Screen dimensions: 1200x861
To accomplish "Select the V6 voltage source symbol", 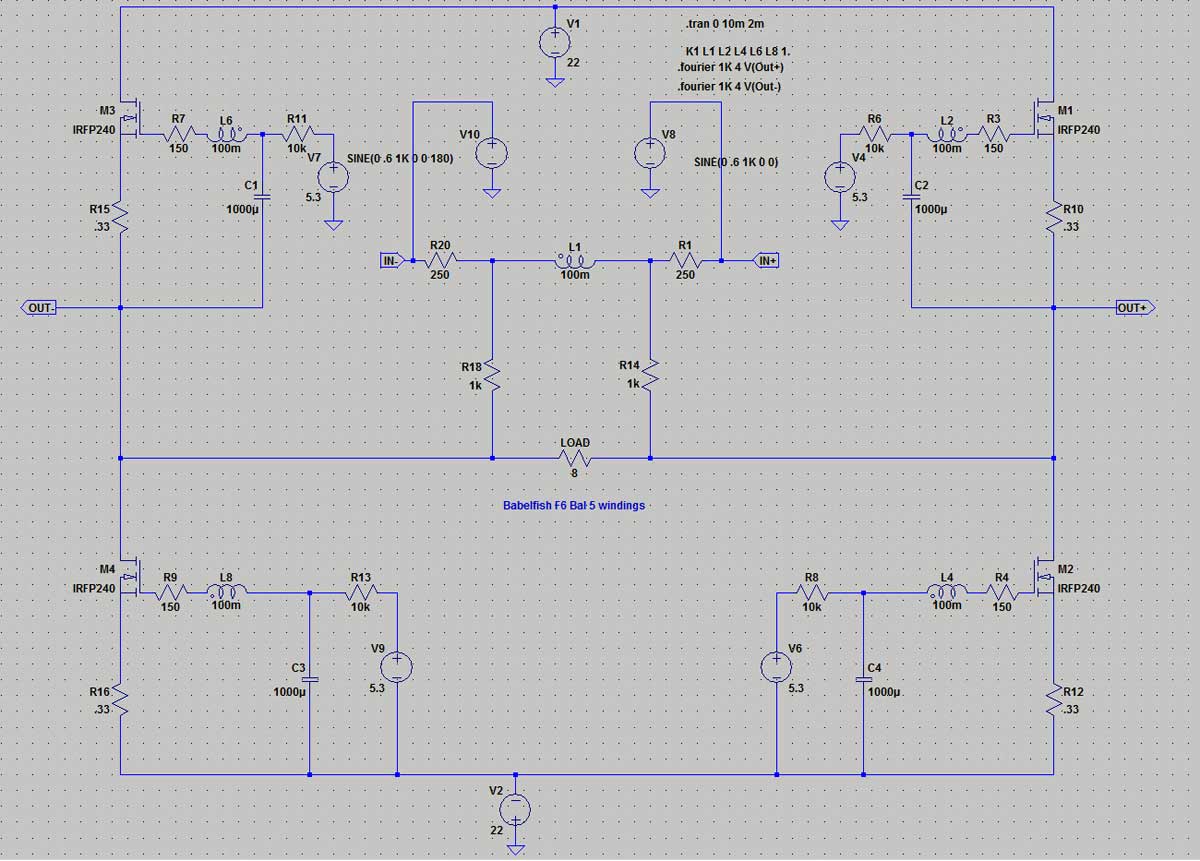I will click(777, 667).
